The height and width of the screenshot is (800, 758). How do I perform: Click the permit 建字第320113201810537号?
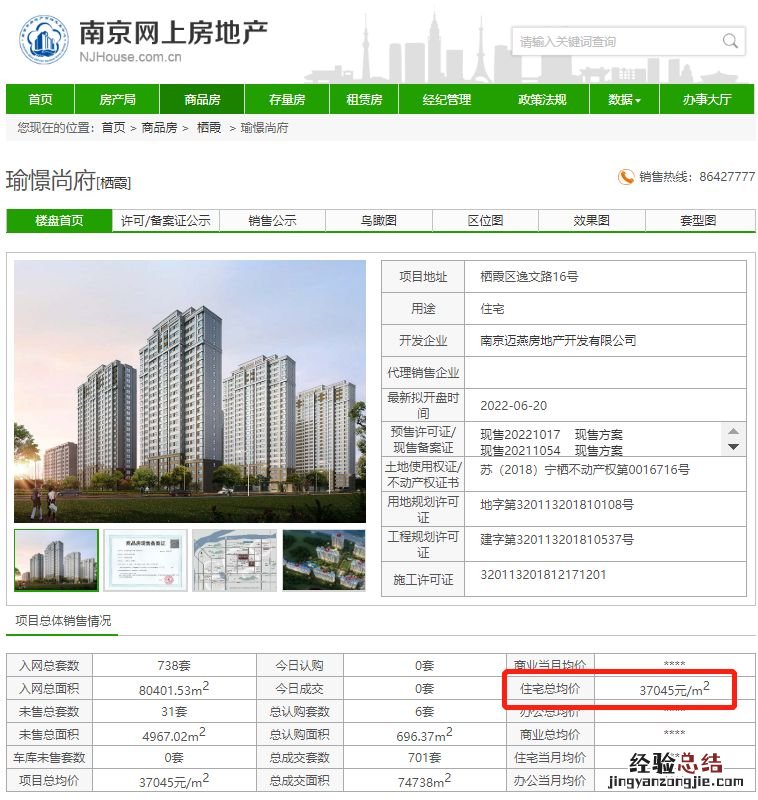(557, 539)
